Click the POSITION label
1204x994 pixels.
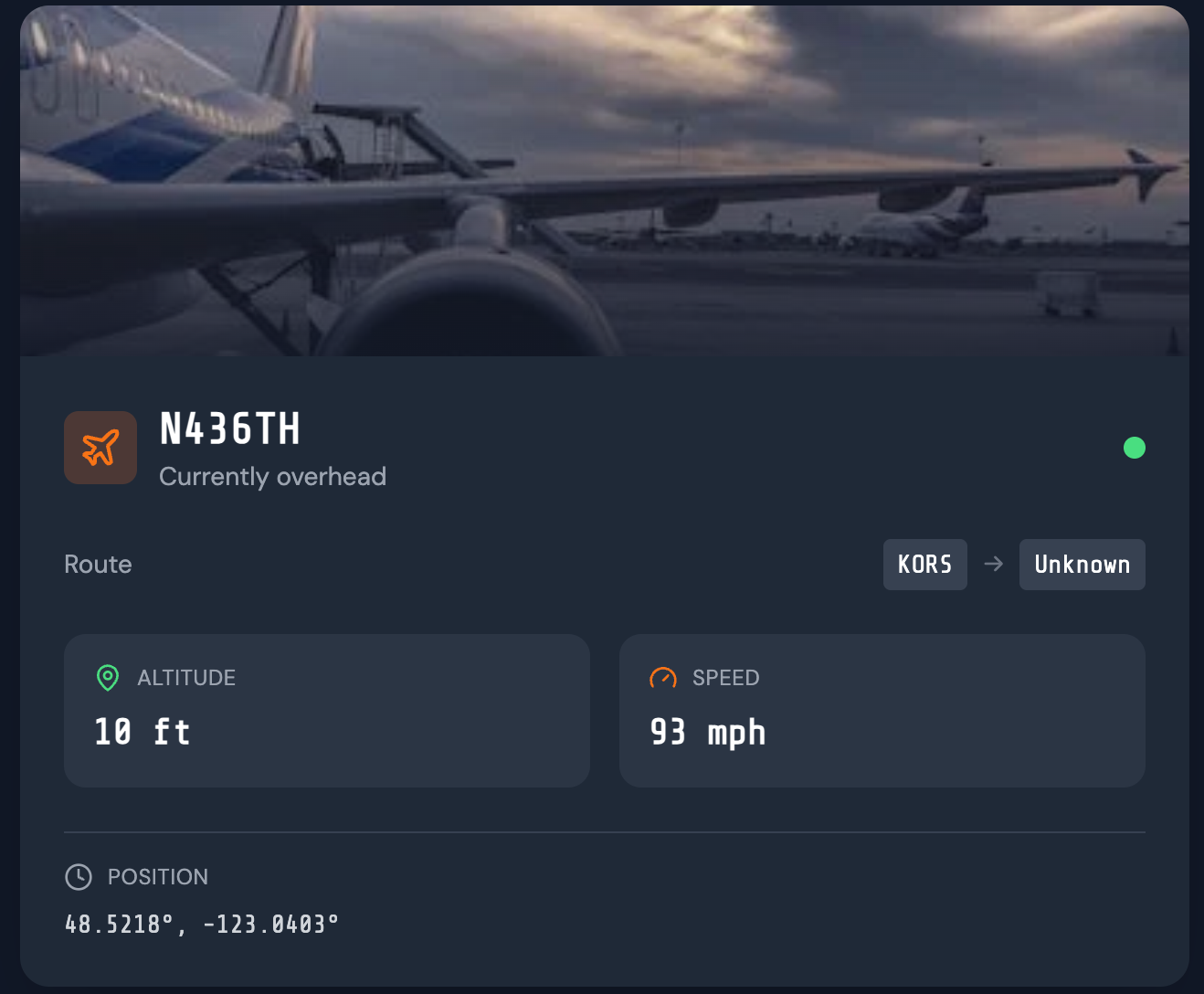[158, 877]
